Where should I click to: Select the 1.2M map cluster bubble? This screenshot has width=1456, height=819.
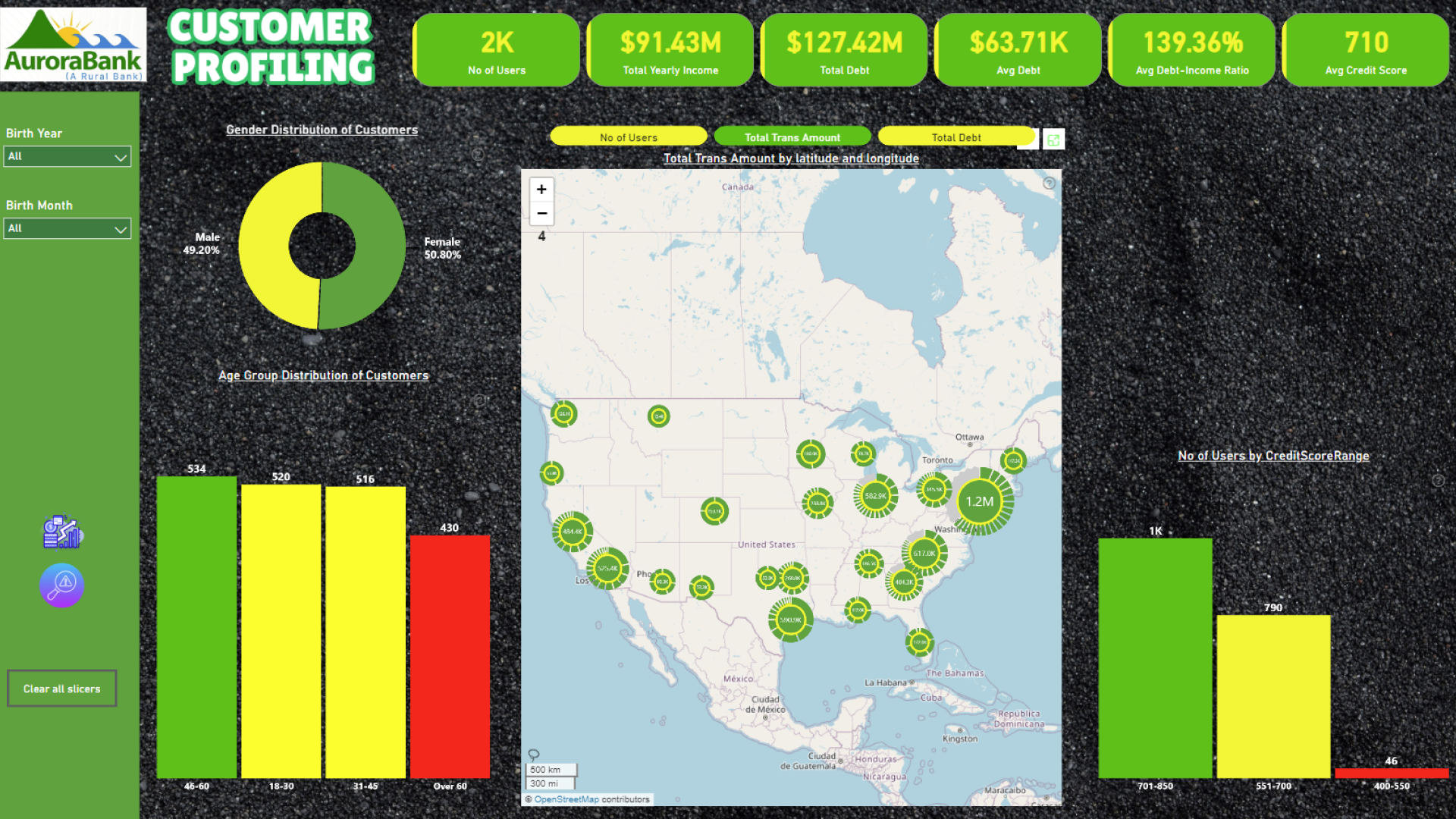(x=979, y=501)
